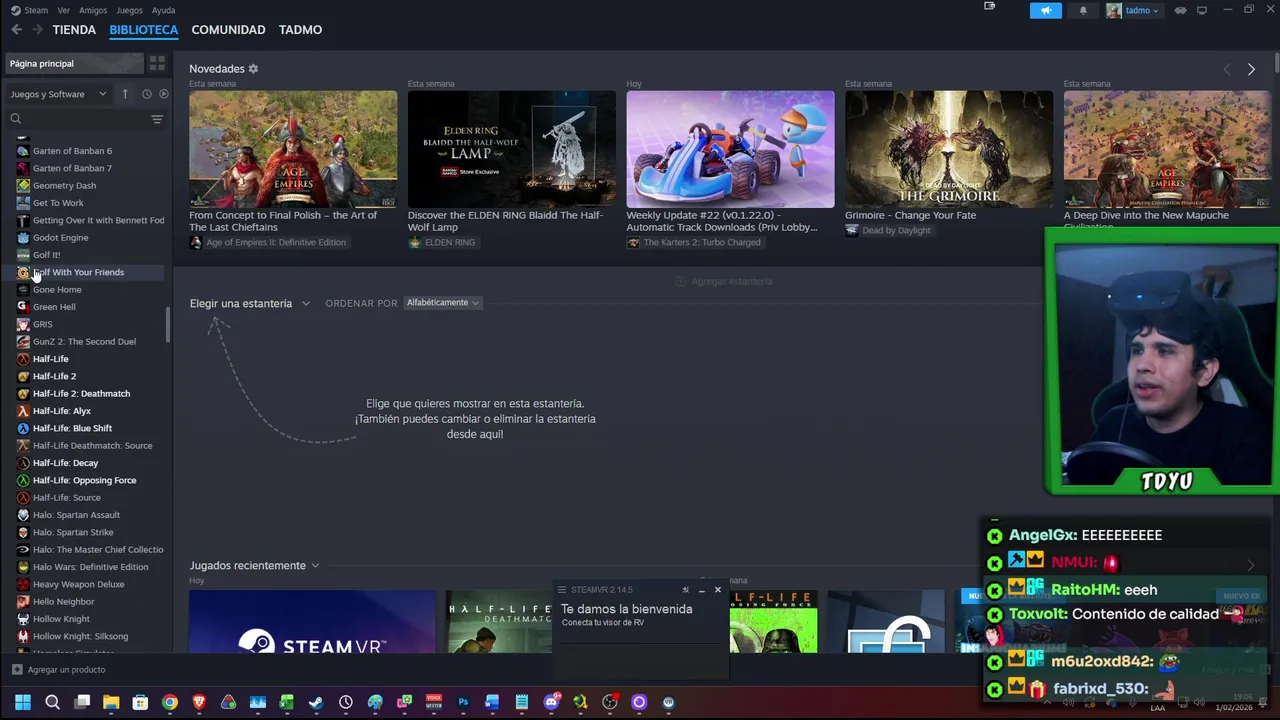Click the VR headset icon in title bar
Viewport: 1280px width, 720px height.
point(1180,10)
